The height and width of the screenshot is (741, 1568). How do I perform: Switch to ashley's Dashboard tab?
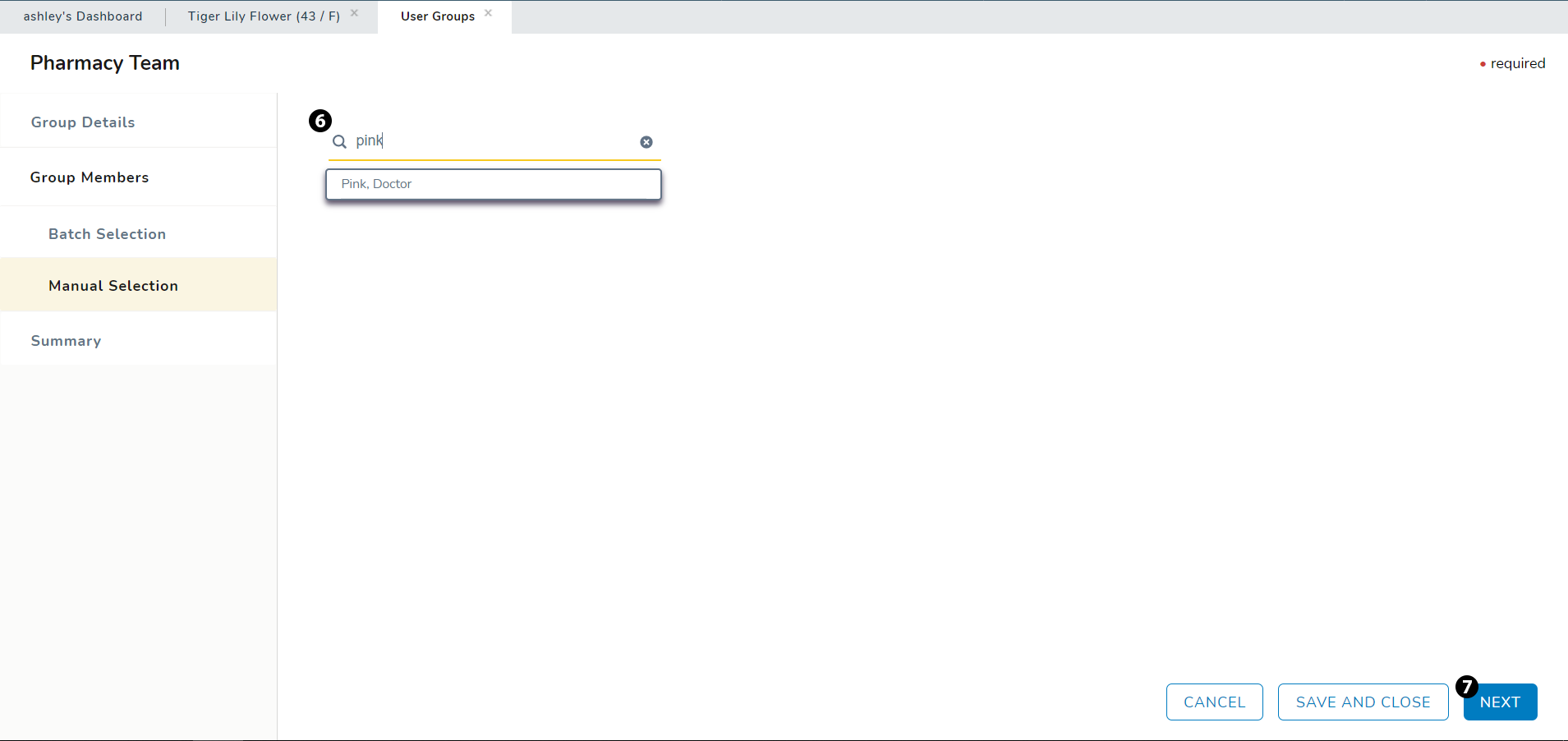click(82, 16)
